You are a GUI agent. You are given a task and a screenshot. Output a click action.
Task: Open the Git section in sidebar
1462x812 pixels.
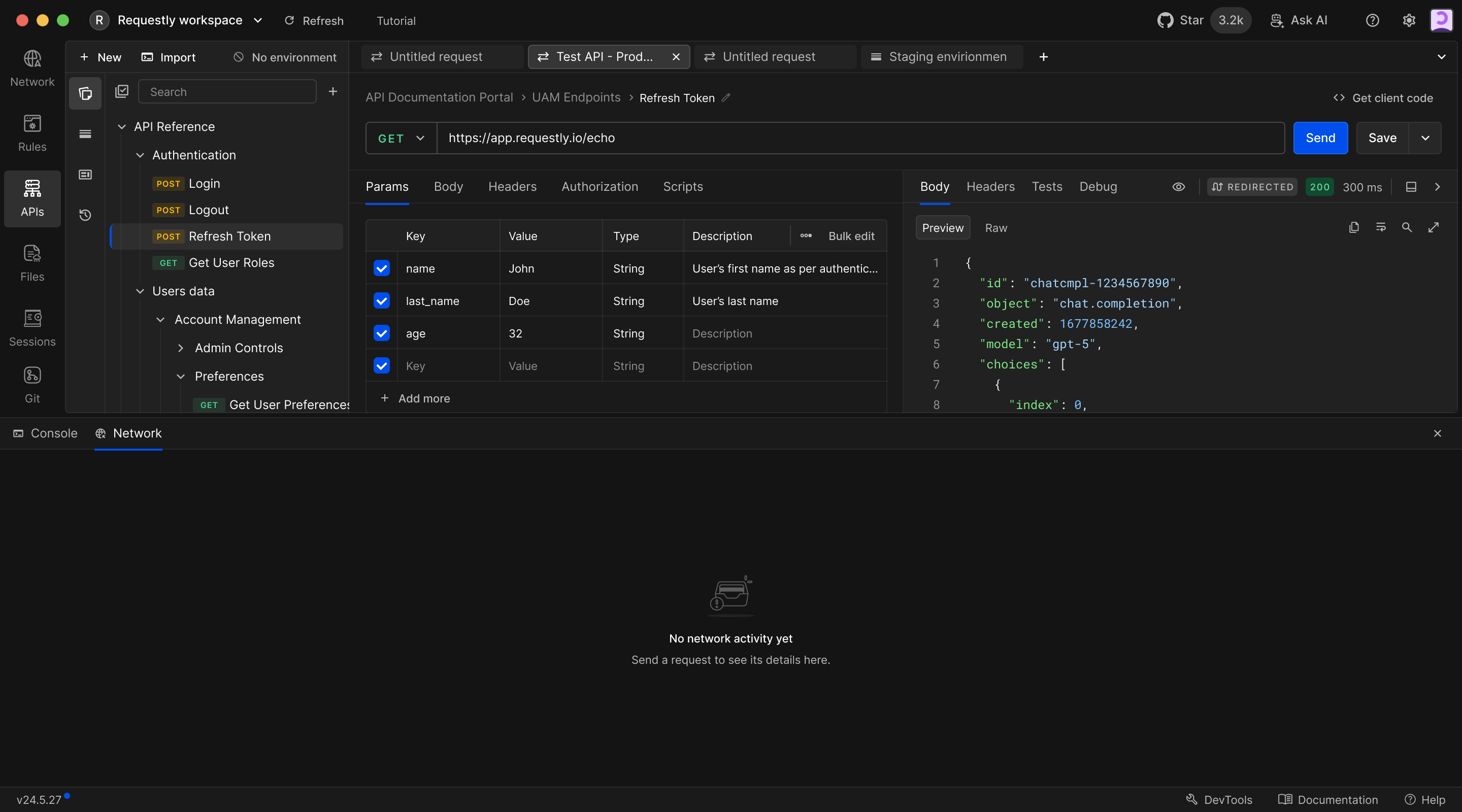[32, 385]
